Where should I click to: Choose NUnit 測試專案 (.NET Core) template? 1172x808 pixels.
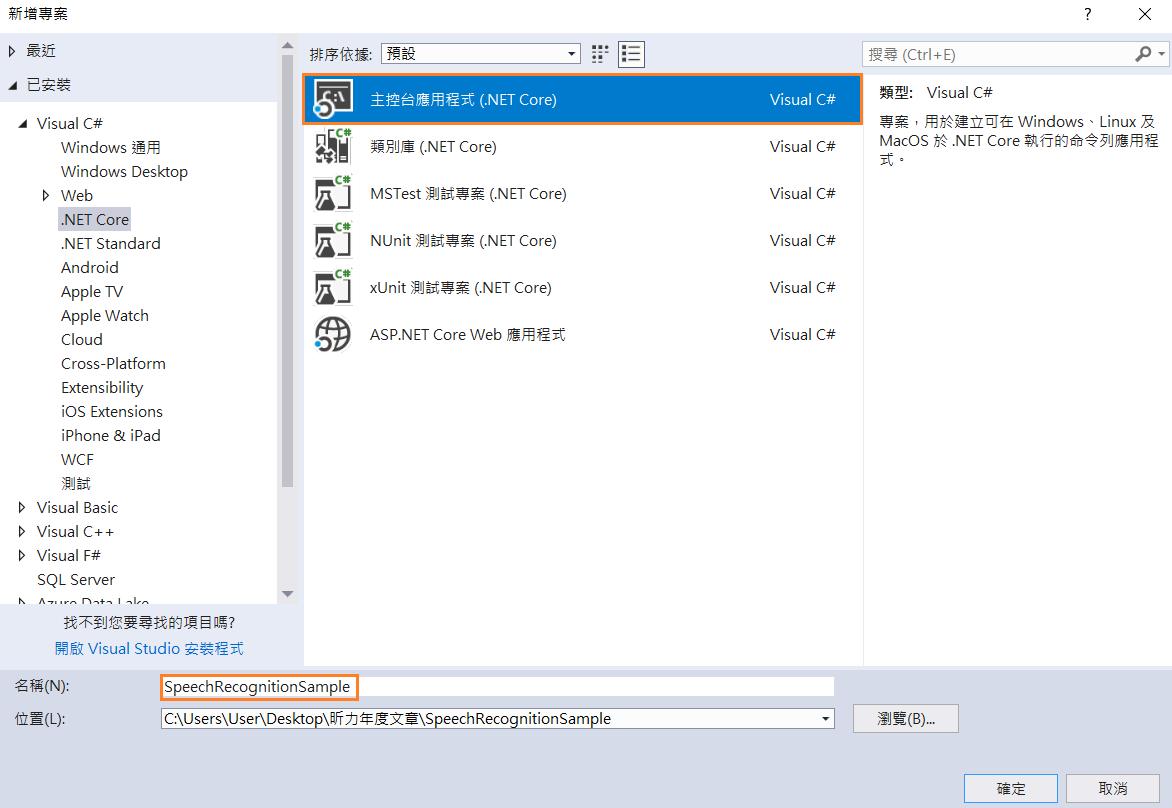click(x=582, y=241)
